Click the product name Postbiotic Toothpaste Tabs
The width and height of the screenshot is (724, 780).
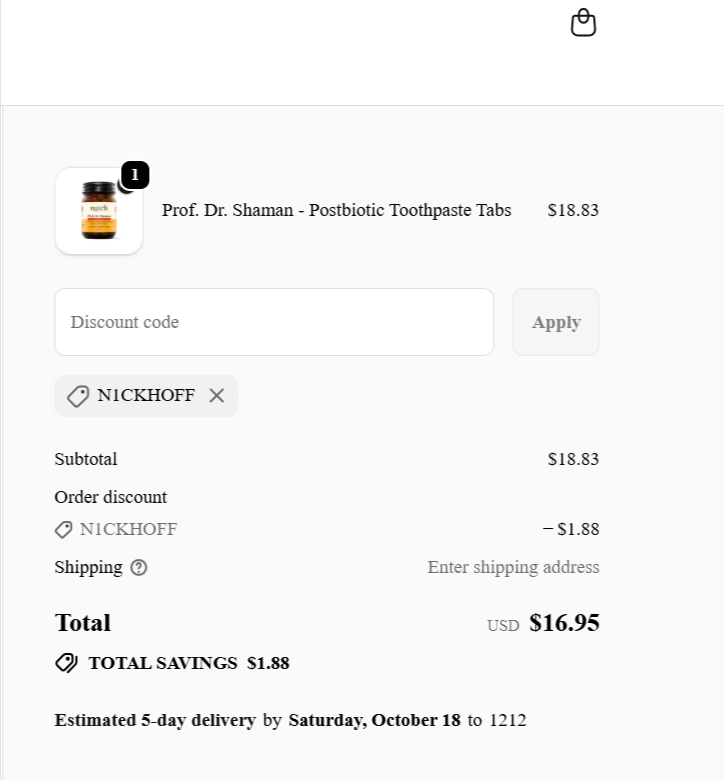pos(336,210)
